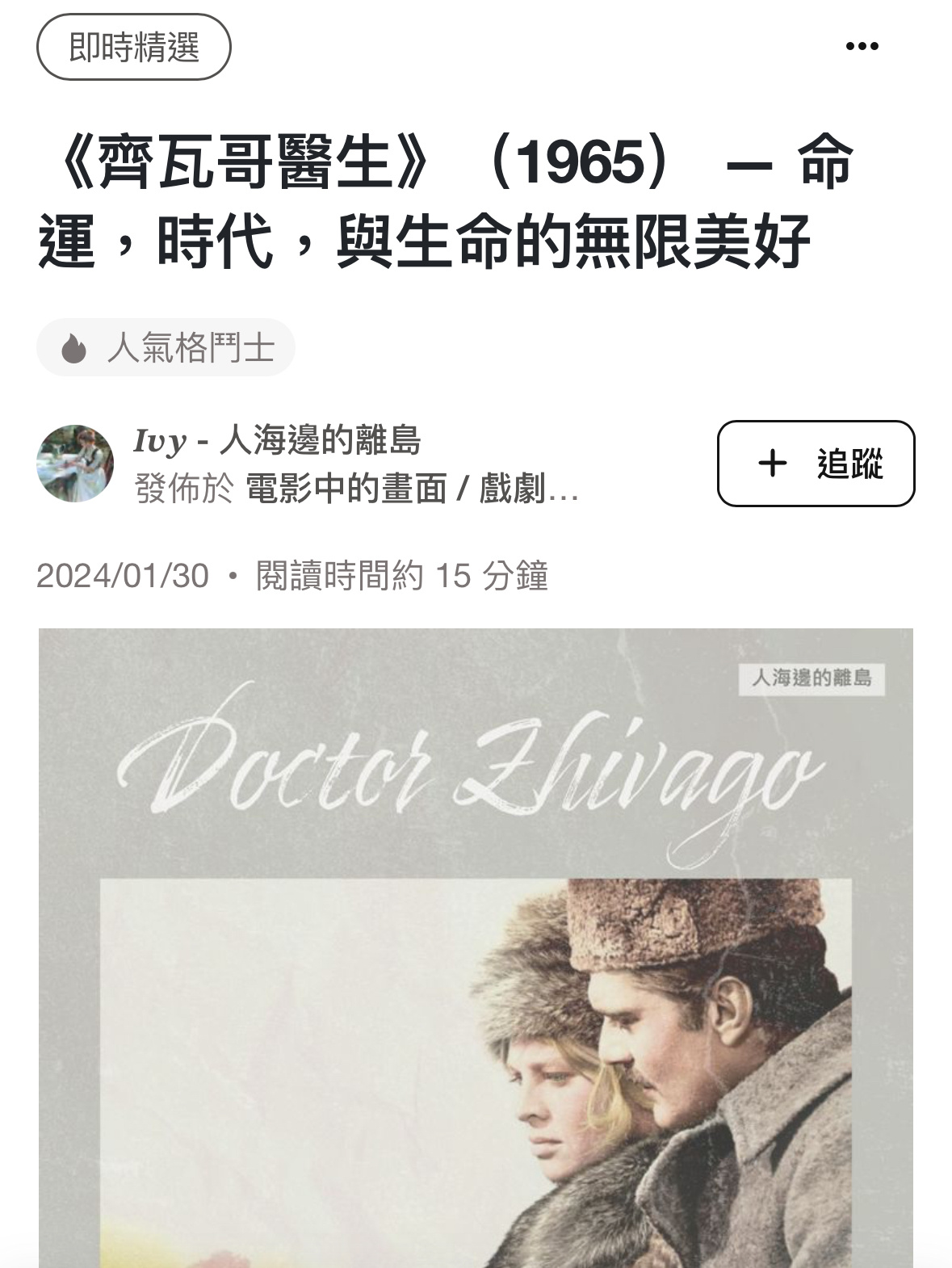Click the publish date 2024/01/30
This screenshot has width=952, height=1268.
123,576
